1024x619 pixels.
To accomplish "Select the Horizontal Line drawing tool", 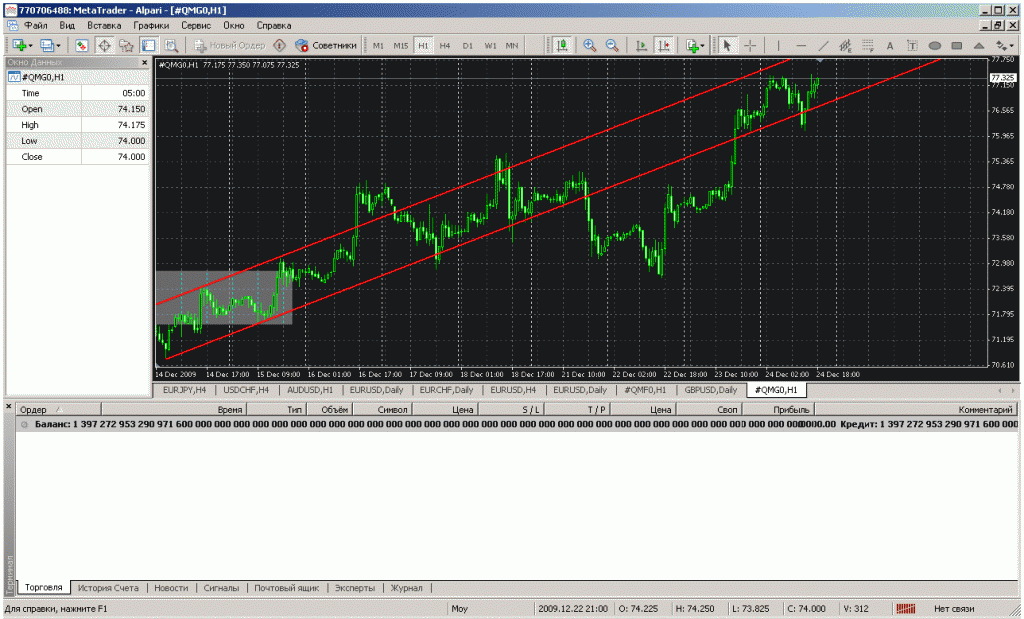I will pyautogui.click(x=801, y=45).
